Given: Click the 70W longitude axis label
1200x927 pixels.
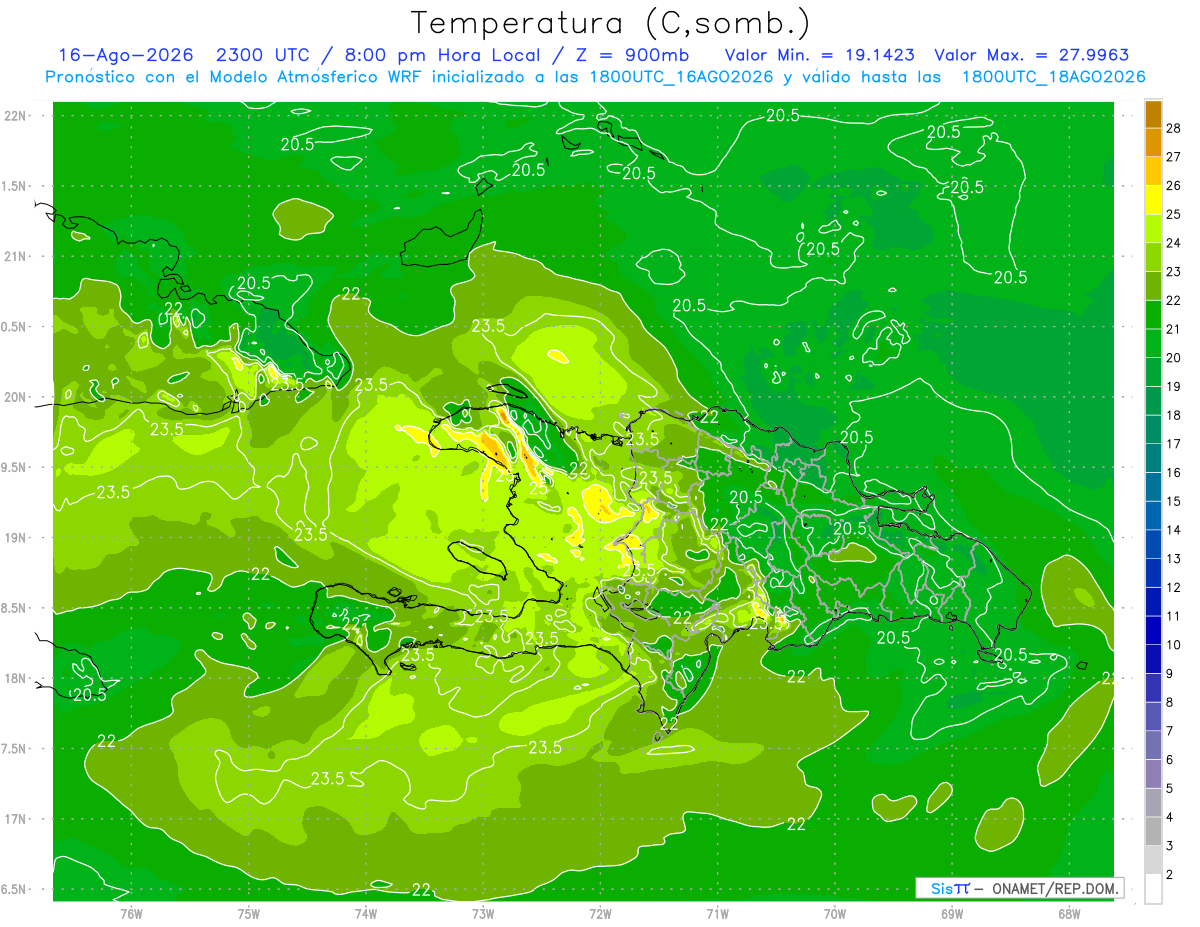Looking at the screenshot, I should pyautogui.click(x=834, y=913).
